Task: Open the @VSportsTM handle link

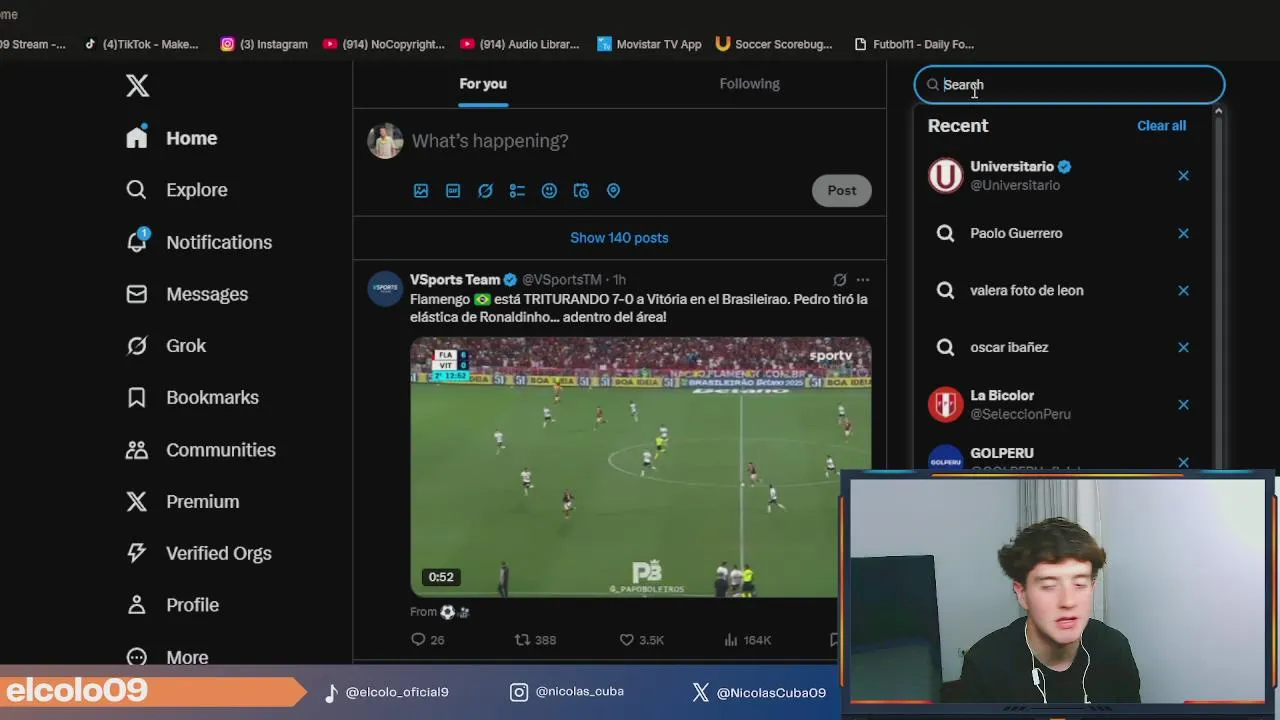Action: [x=562, y=280]
